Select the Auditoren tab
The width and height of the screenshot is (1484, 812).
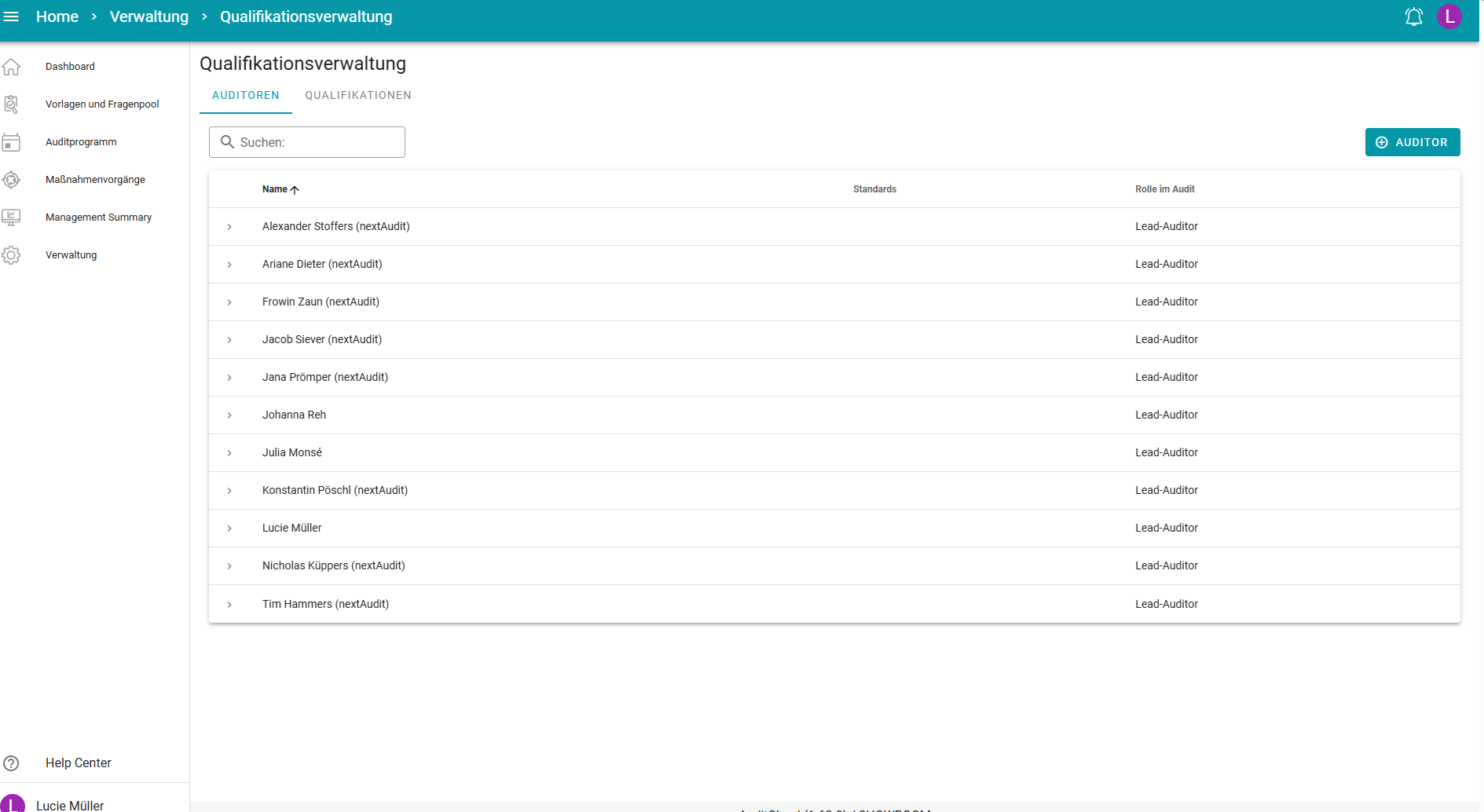pyautogui.click(x=246, y=95)
